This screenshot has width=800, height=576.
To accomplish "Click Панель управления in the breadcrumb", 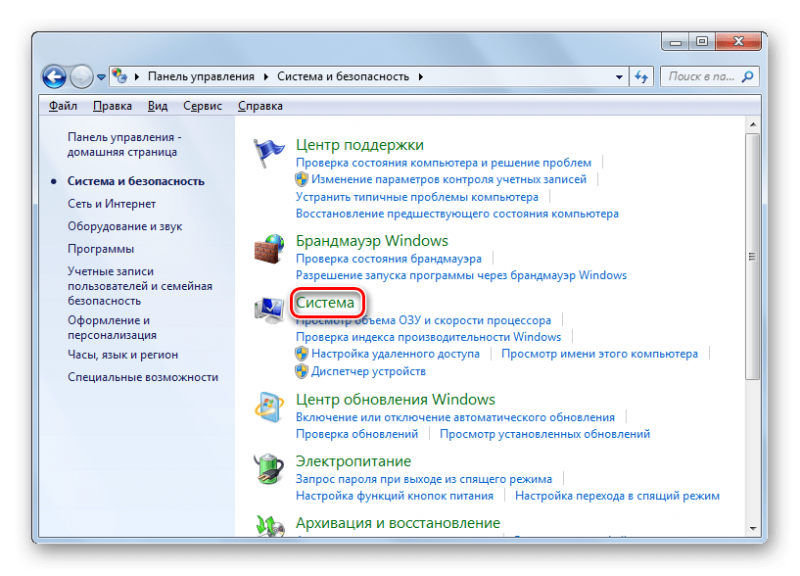I will 201,77.
